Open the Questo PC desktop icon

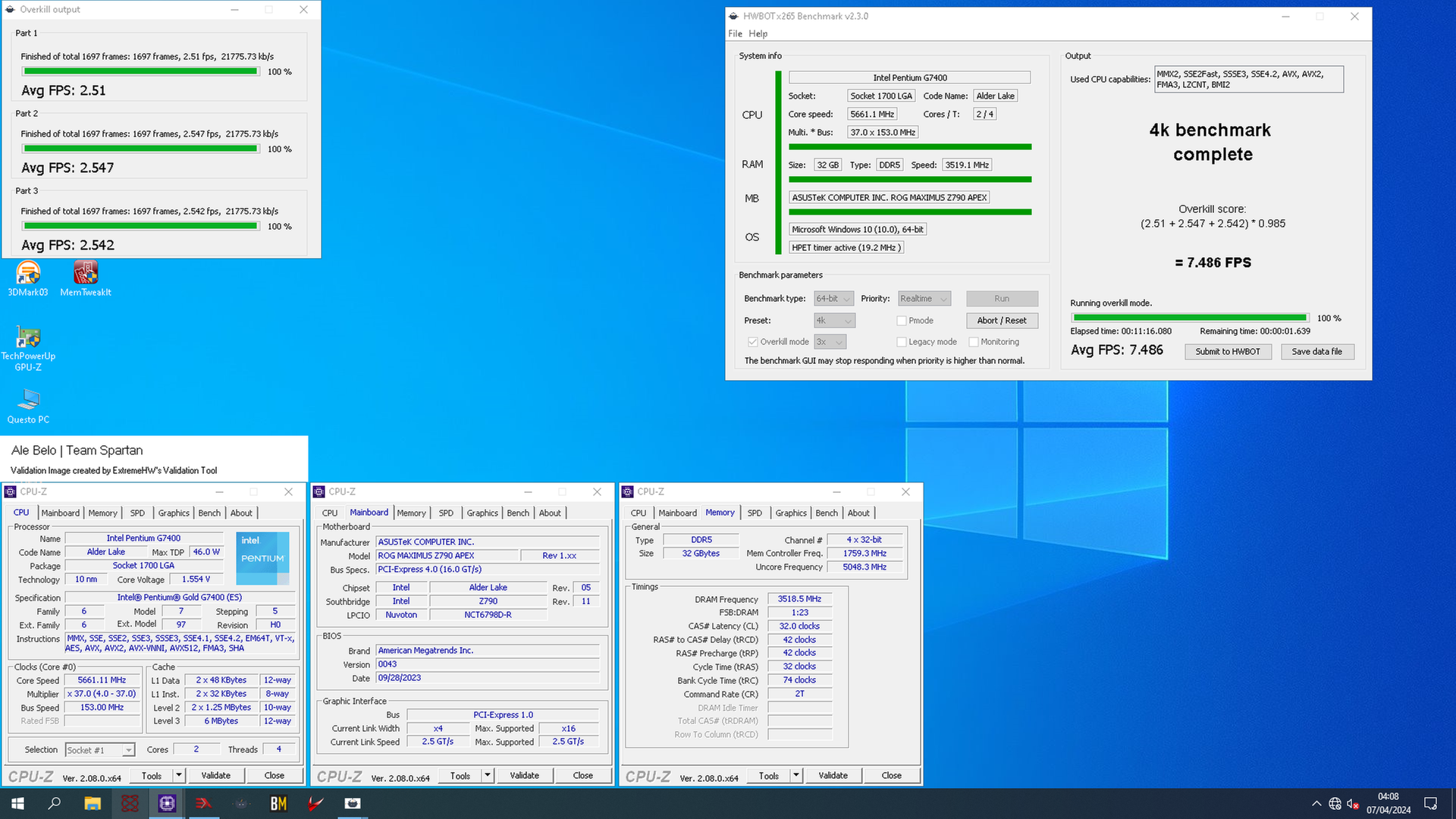28,406
